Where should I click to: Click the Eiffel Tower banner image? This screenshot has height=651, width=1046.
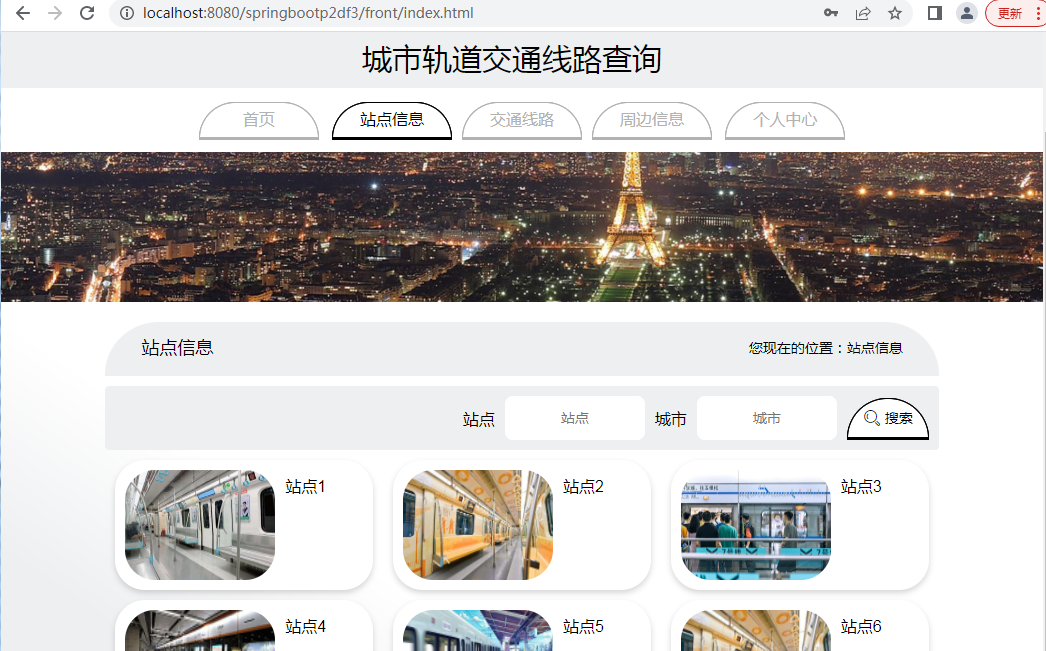[x=522, y=227]
